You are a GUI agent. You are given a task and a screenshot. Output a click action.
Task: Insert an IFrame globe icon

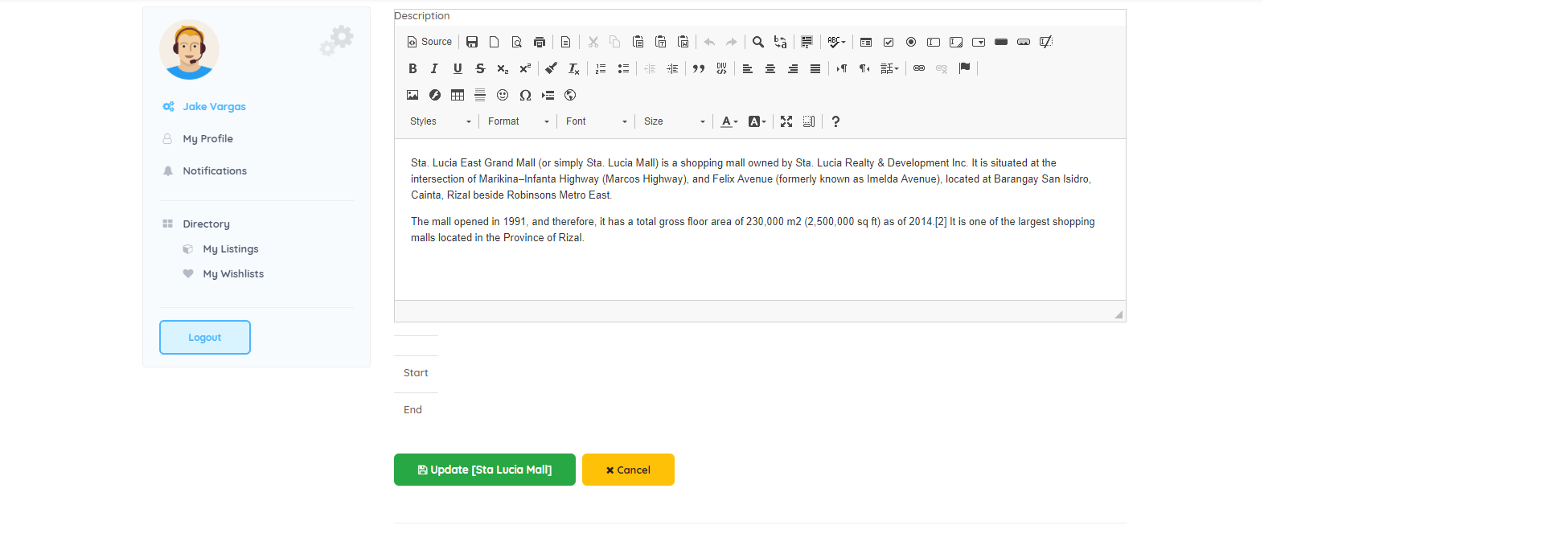[x=570, y=95]
